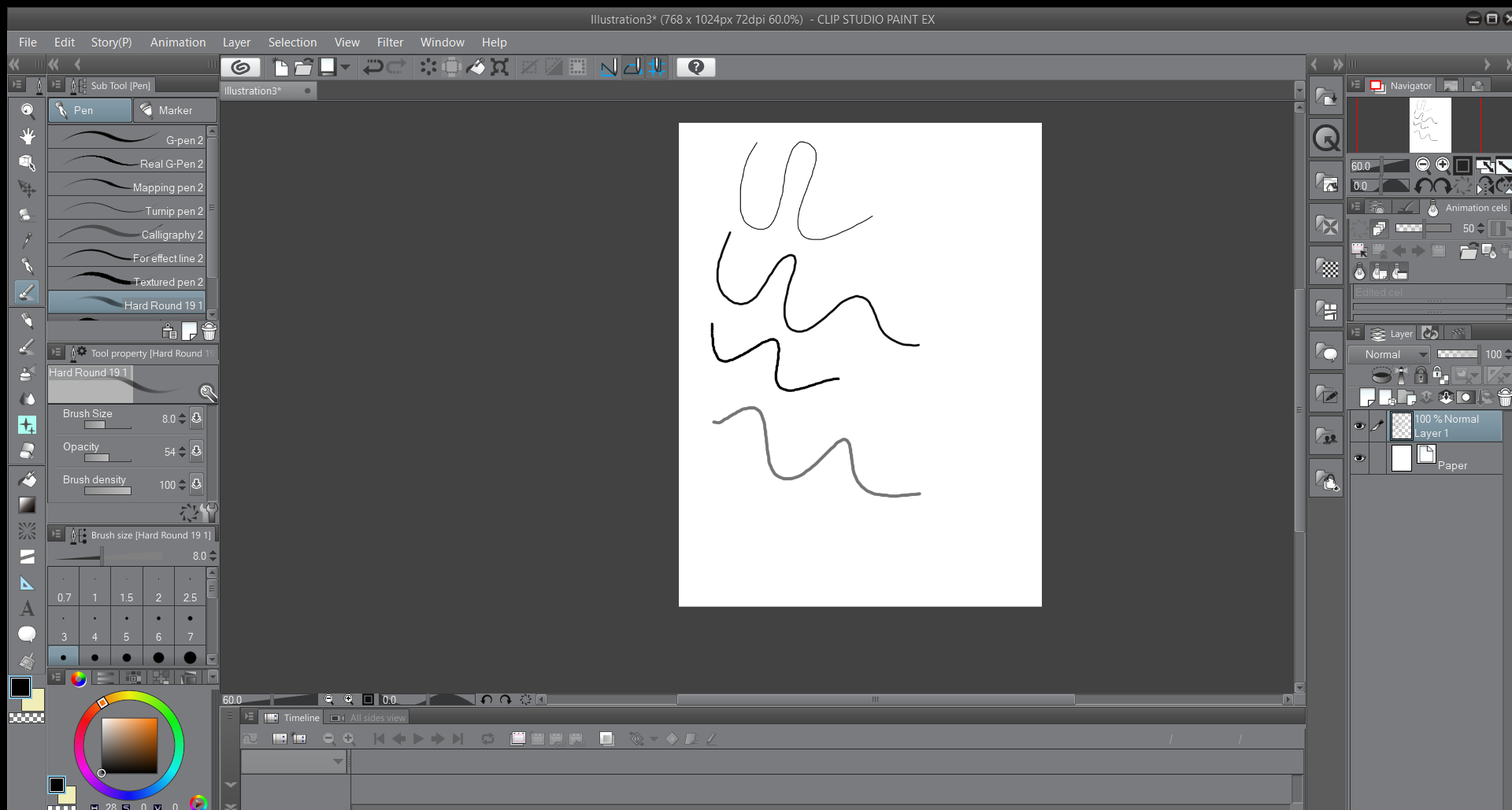This screenshot has width=1512, height=810.
Task: Select the Hand navigation tool
Action: [28, 137]
